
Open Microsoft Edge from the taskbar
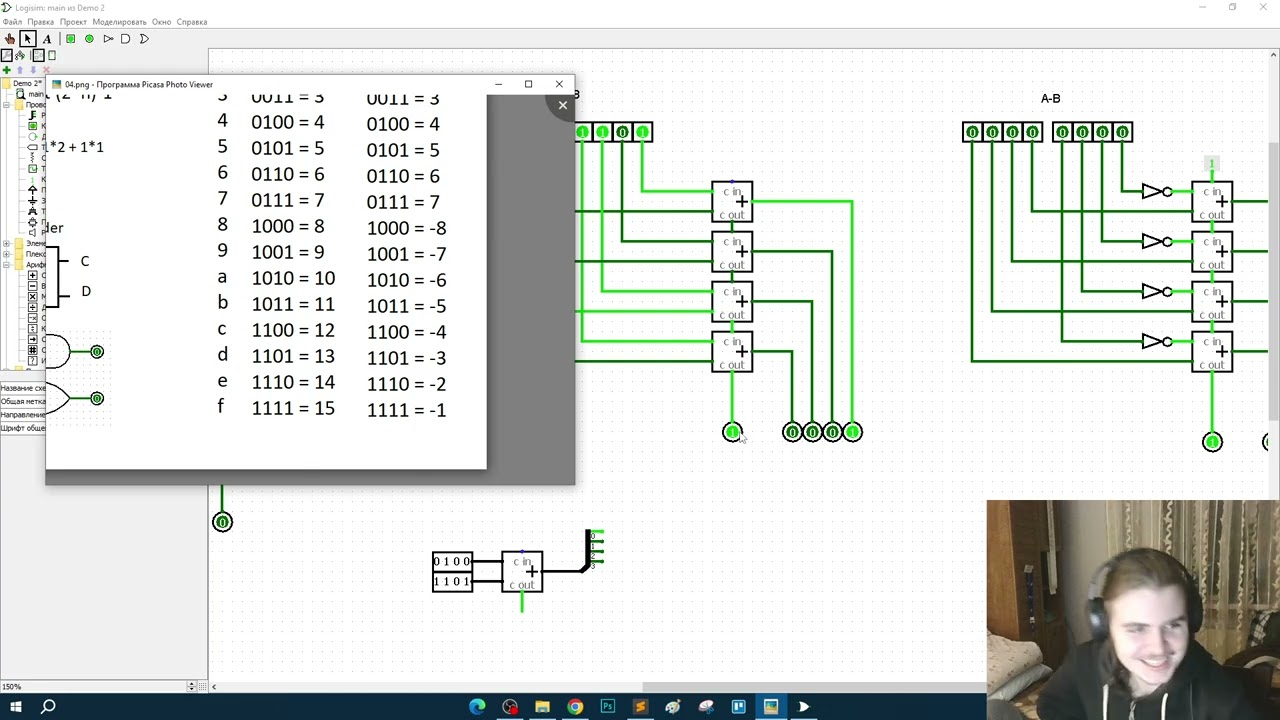coord(477,707)
